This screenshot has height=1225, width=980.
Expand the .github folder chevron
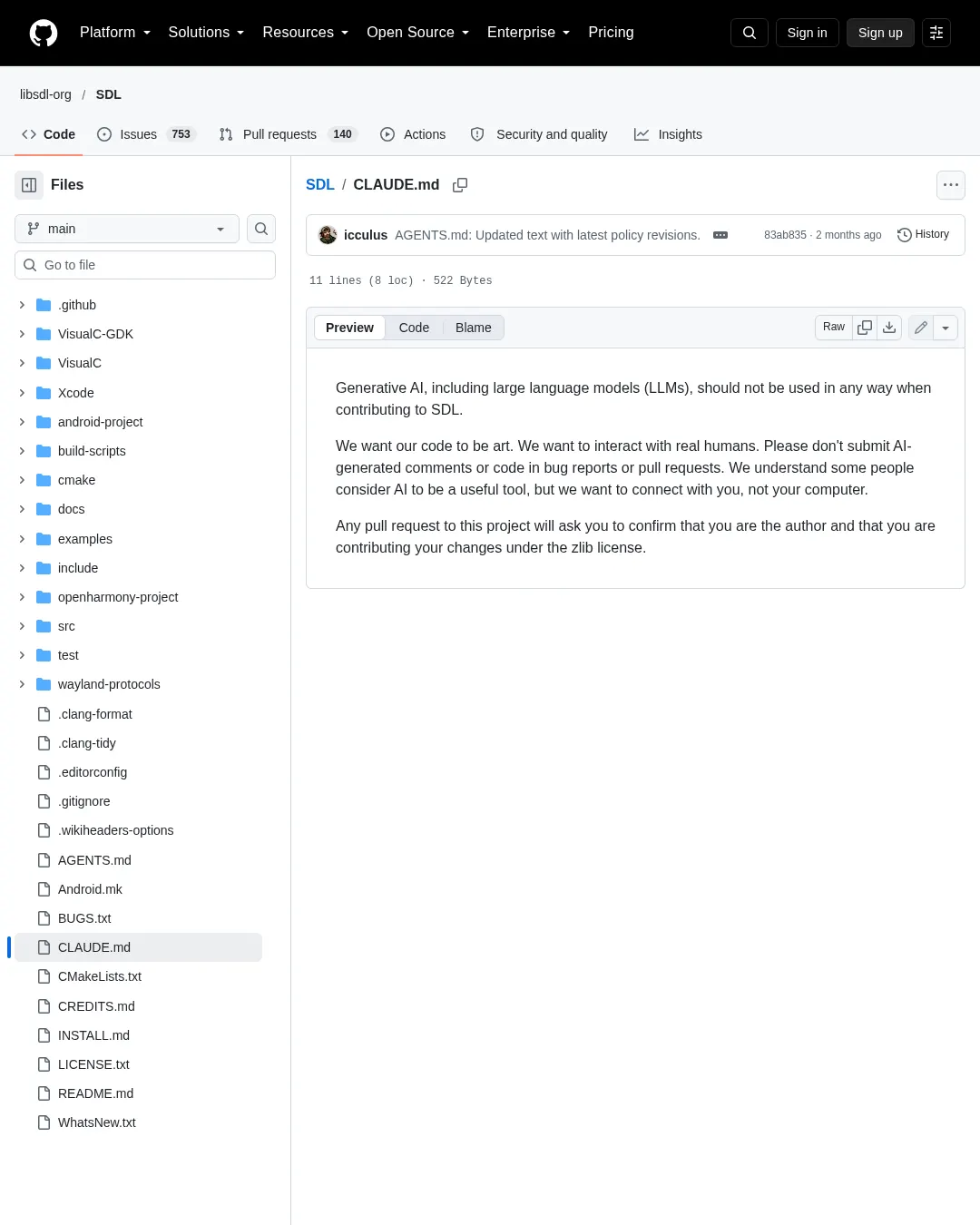click(x=22, y=305)
